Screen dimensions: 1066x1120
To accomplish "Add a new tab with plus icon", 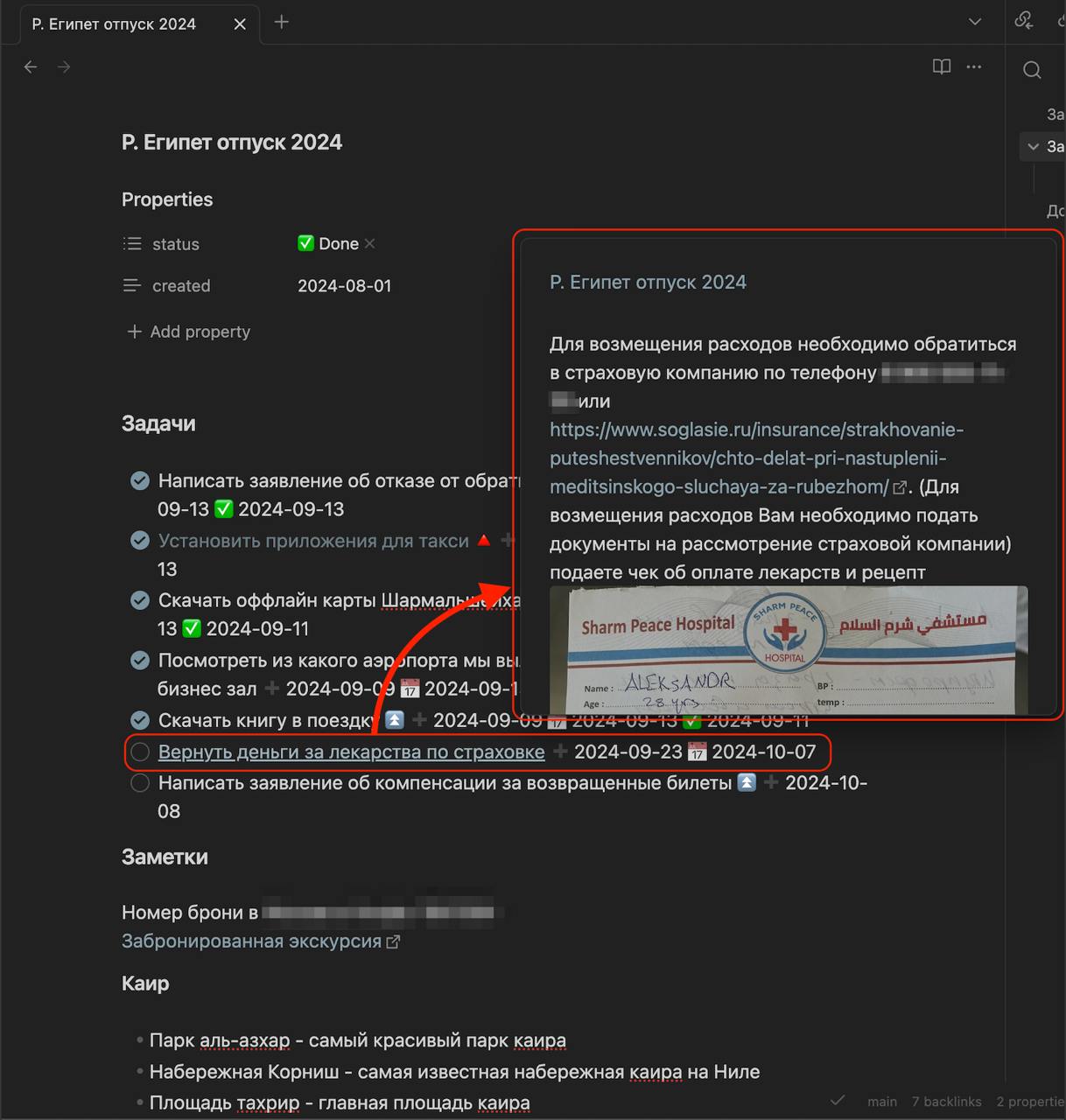I will pyautogui.click(x=281, y=23).
